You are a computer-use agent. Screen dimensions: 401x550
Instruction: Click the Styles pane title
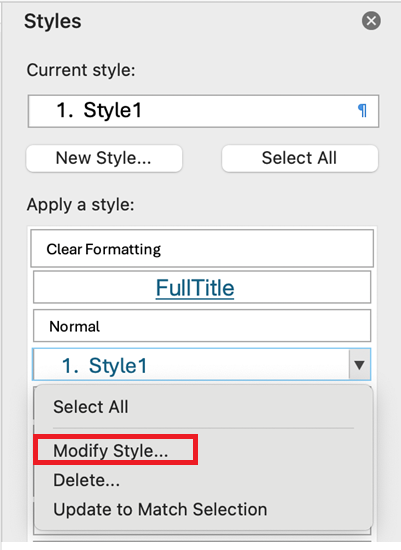[x=53, y=21]
